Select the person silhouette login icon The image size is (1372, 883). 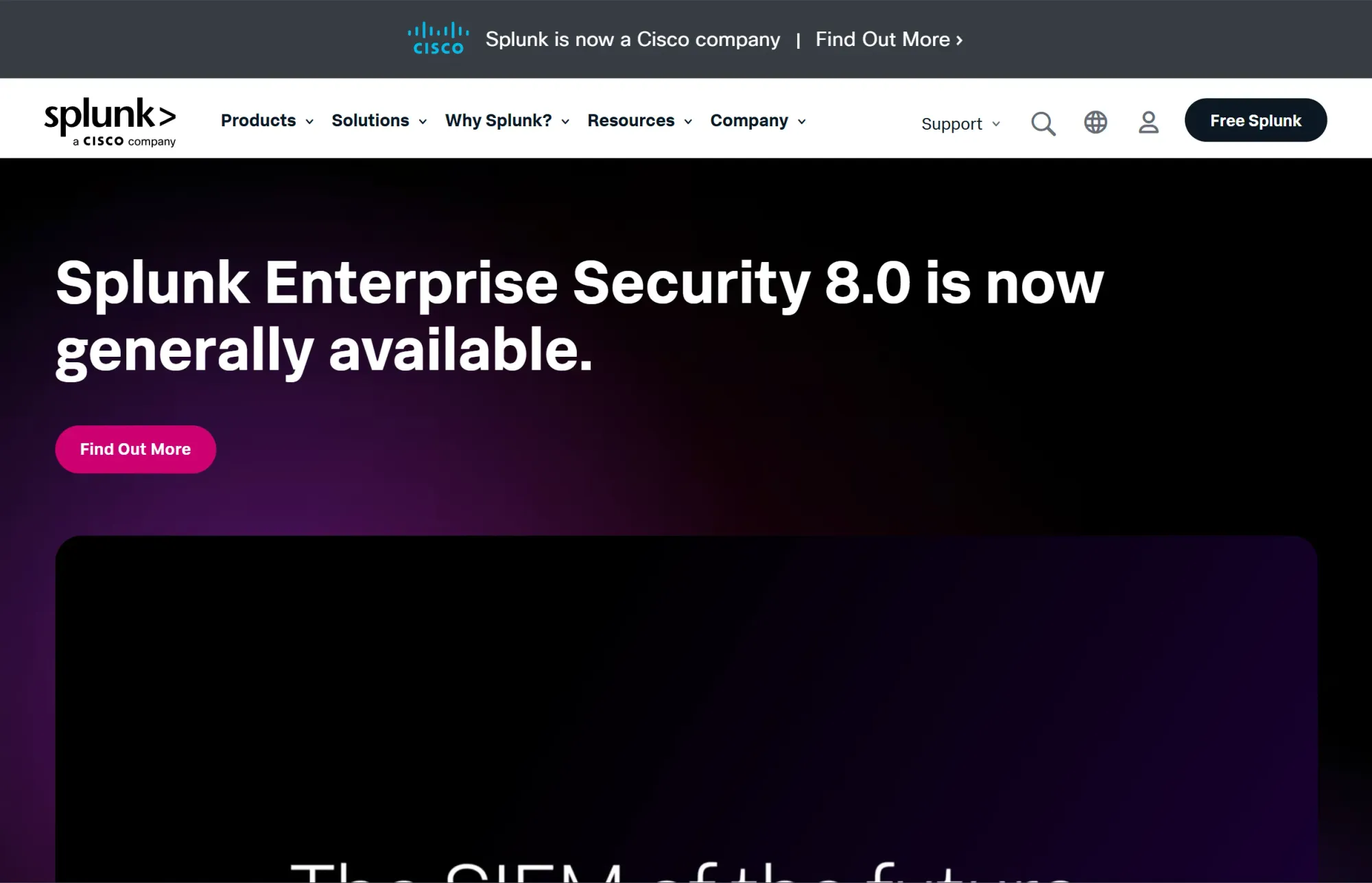(1148, 123)
